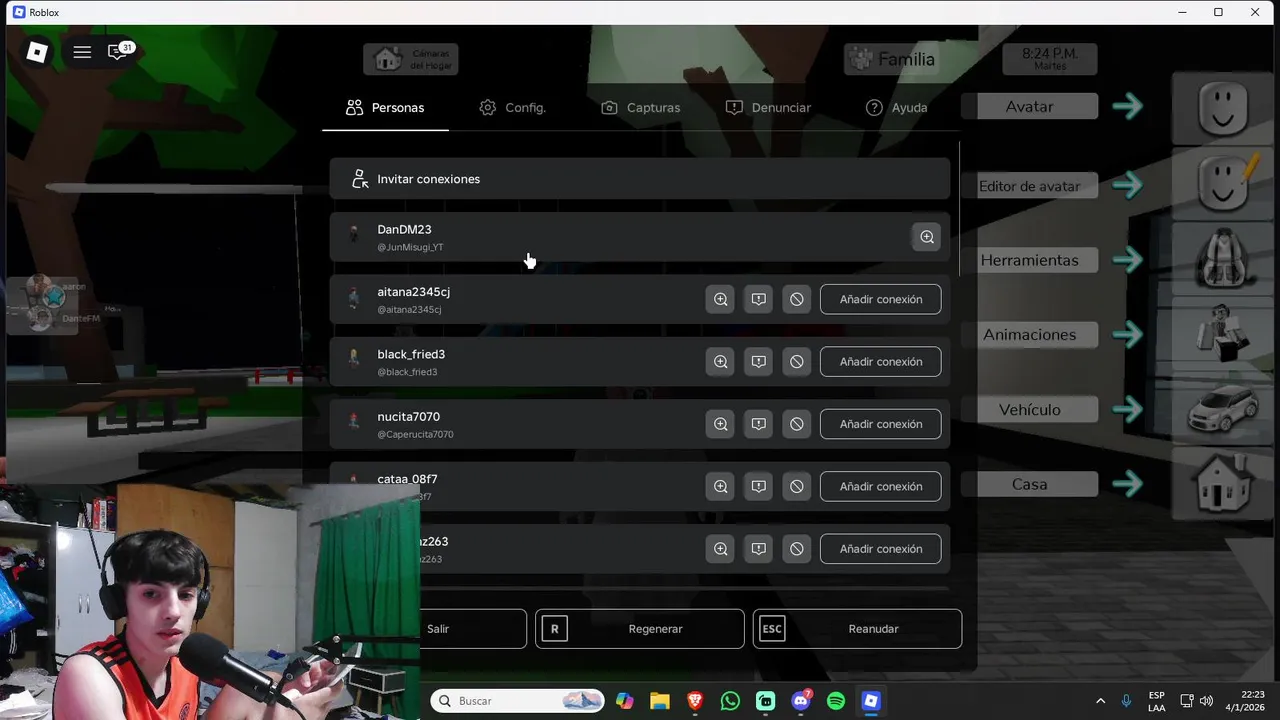Open File Explorer from the taskbar
This screenshot has height=720, width=1280.
(x=660, y=701)
